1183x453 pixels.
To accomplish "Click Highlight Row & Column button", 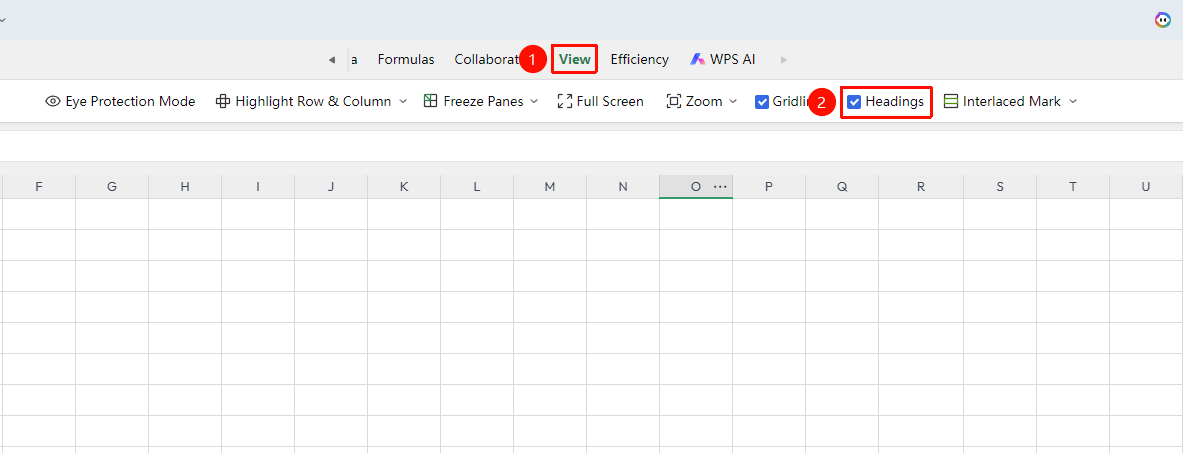I will pyautogui.click(x=303, y=101).
